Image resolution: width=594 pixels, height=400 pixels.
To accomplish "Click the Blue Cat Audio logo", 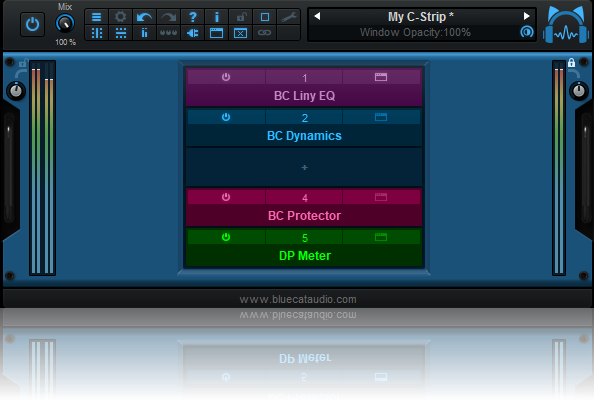I will (x=566, y=25).
